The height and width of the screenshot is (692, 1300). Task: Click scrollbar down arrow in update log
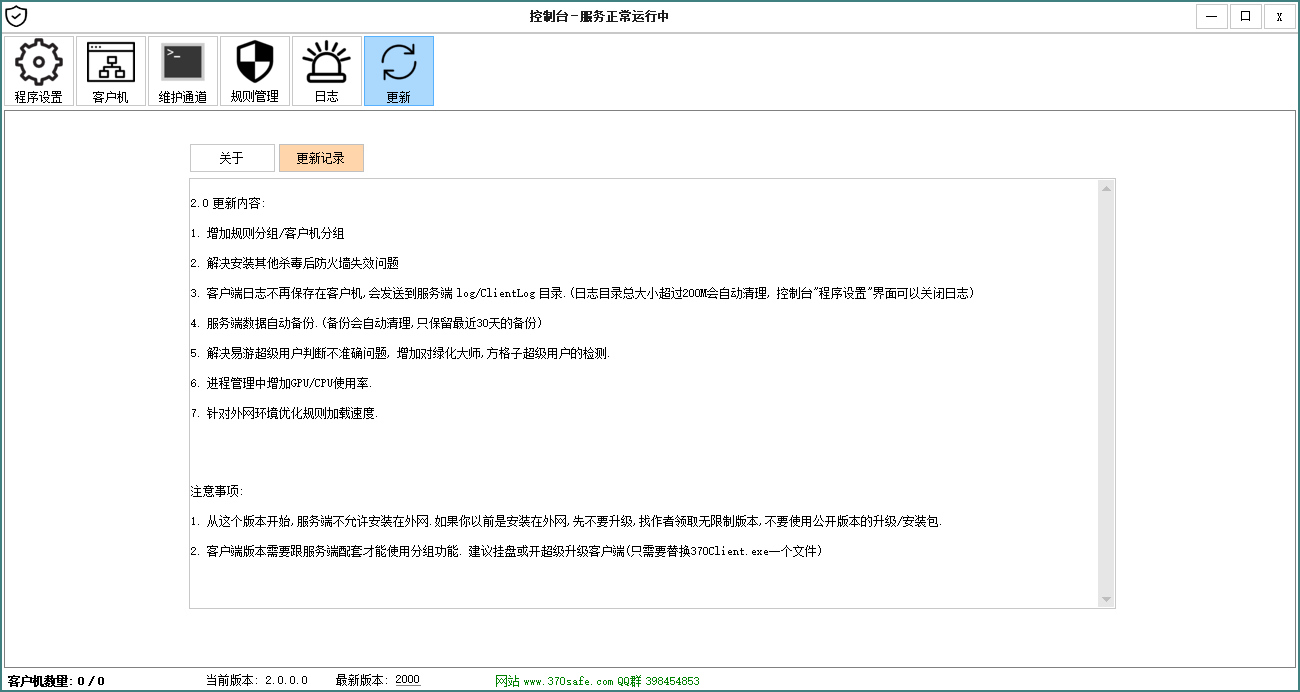(1106, 599)
